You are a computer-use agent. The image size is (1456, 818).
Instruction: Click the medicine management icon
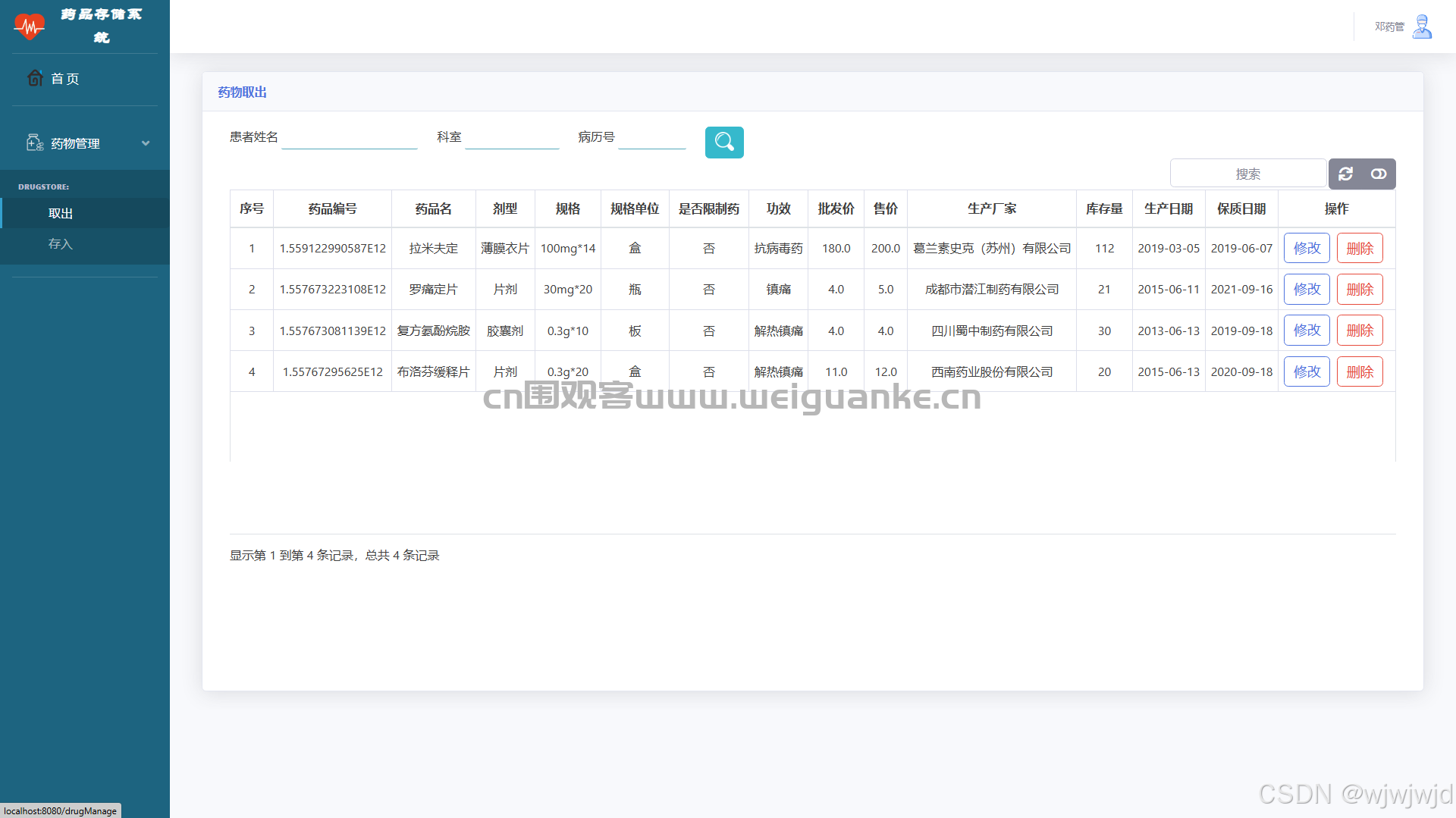[35, 143]
